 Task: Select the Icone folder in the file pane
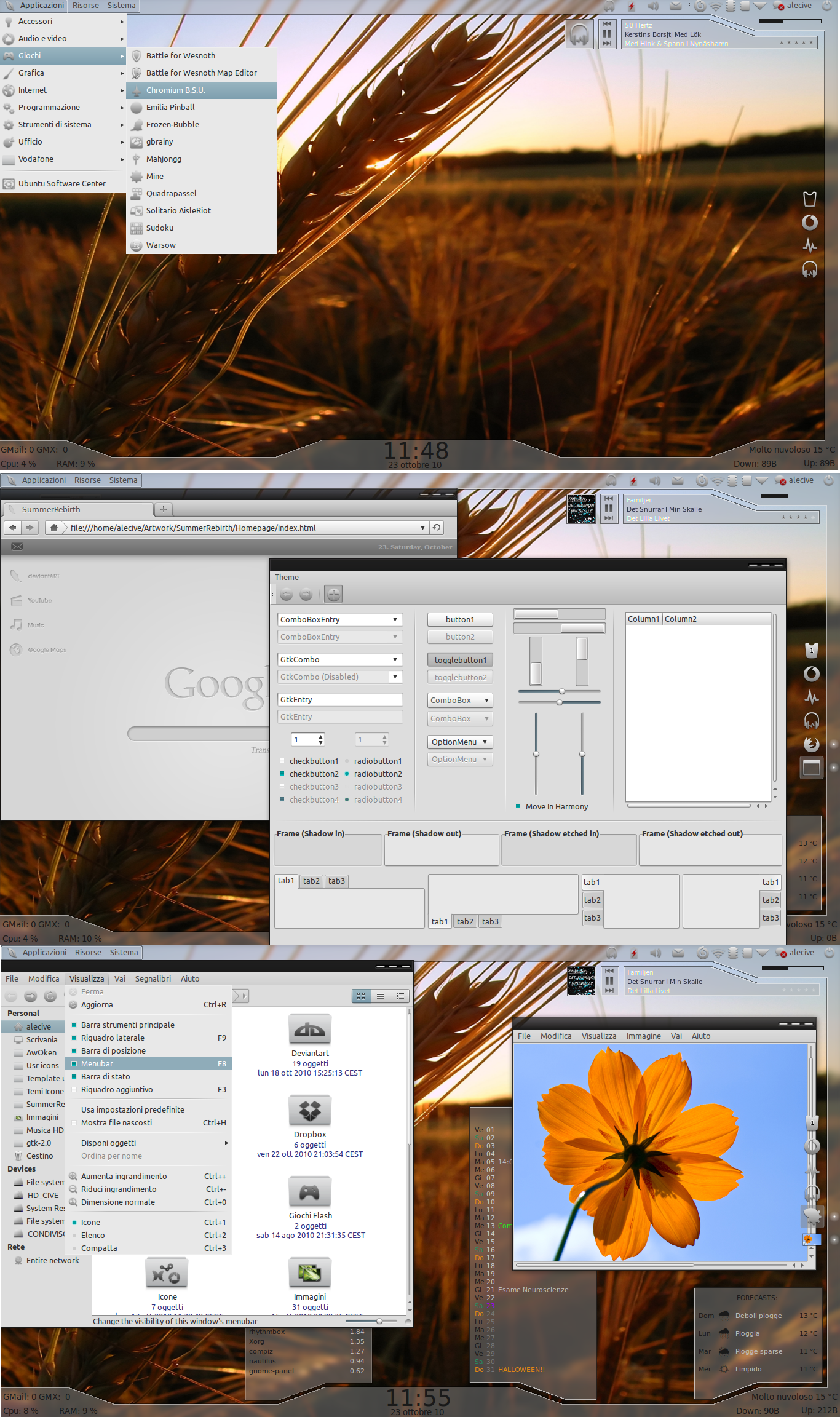pyautogui.click(x=167, y=1273)
